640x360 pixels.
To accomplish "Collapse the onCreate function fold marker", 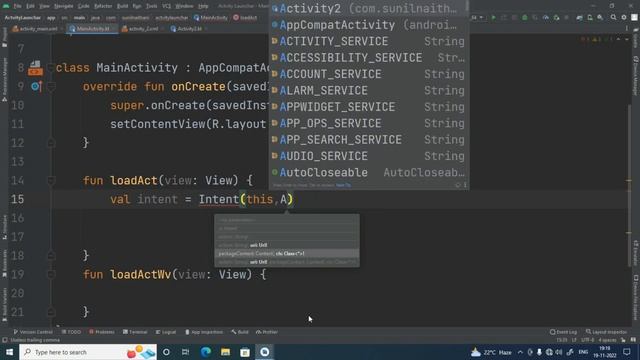I will (x=51, y=87).
